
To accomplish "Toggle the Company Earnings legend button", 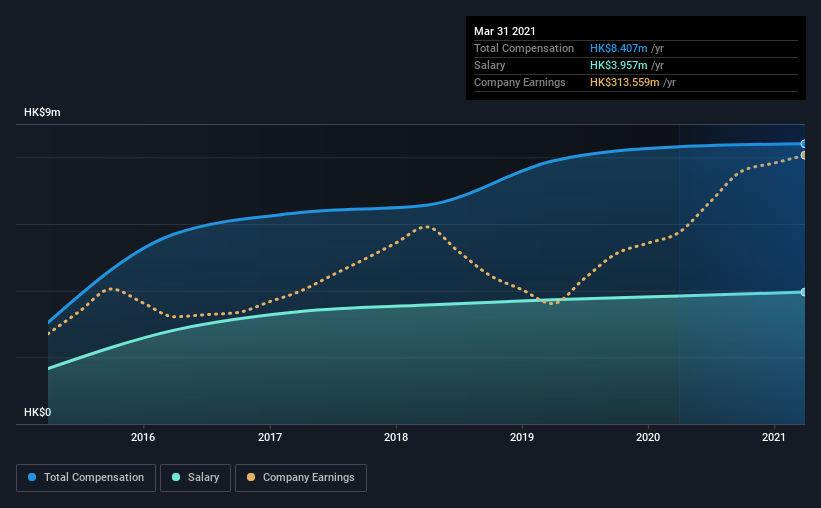I will coord(301,478).
